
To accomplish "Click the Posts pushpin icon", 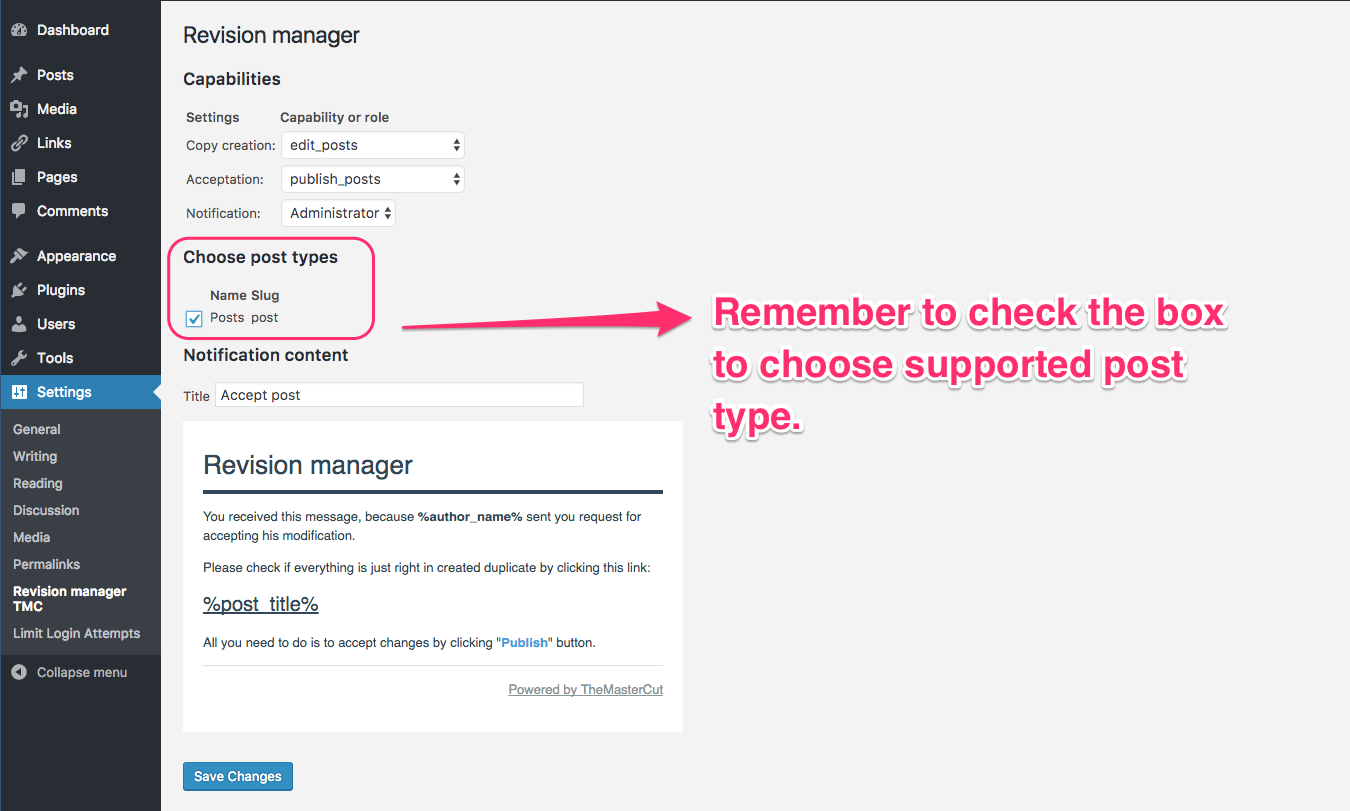I will [19, 75].
